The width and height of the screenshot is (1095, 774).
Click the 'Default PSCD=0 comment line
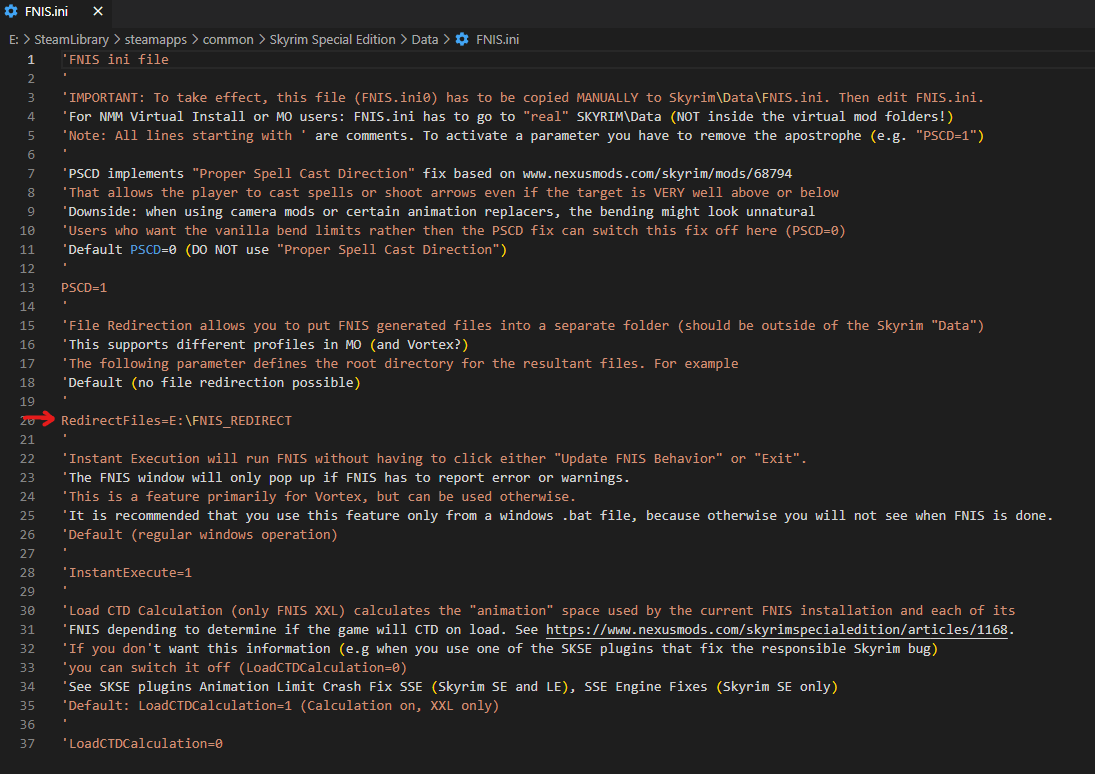pyautogui.click(x=284, y=249)
